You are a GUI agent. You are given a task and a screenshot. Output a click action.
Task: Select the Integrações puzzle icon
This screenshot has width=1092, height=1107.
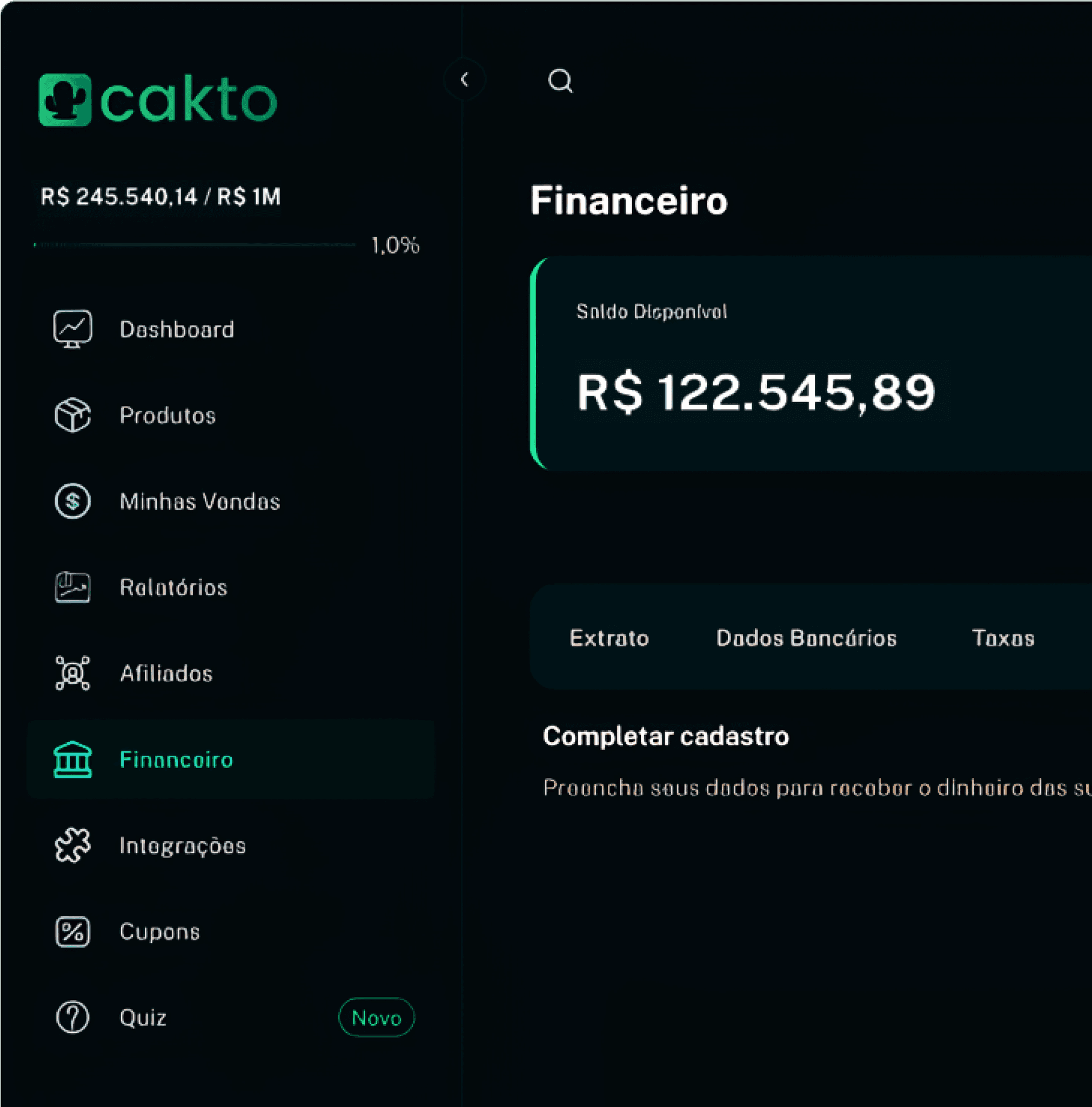pyautogui.click(x=72, y=845)
